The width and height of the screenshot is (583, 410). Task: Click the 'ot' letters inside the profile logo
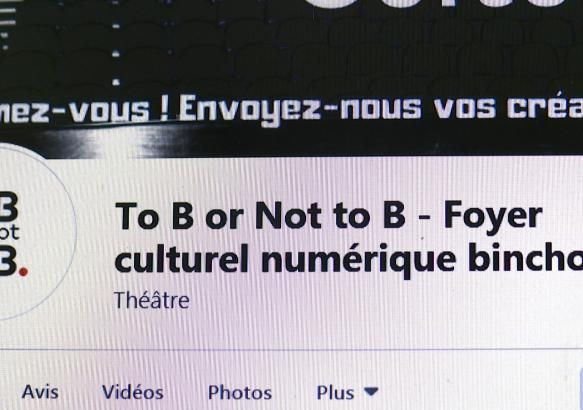9,233
